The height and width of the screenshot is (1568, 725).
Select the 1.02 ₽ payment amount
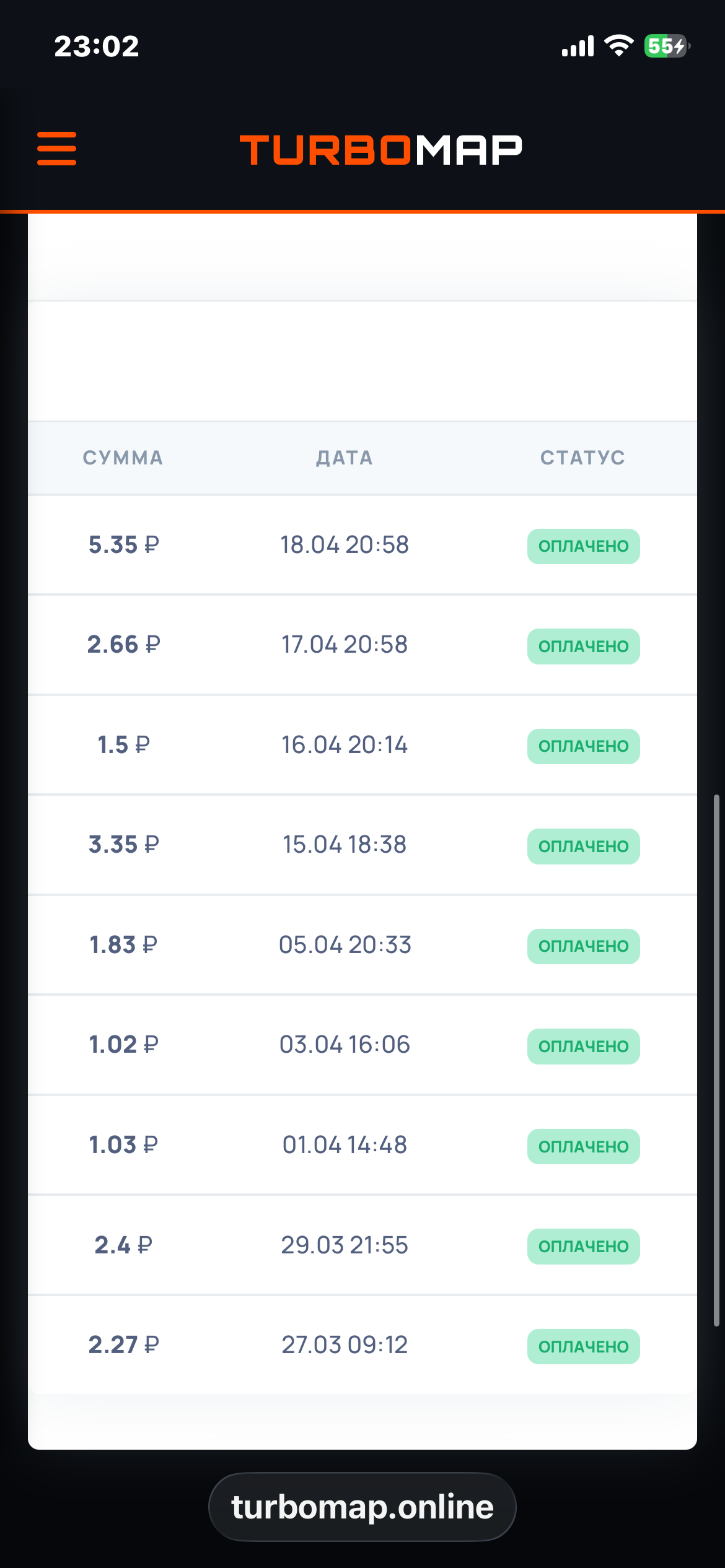pos(123,1045)
